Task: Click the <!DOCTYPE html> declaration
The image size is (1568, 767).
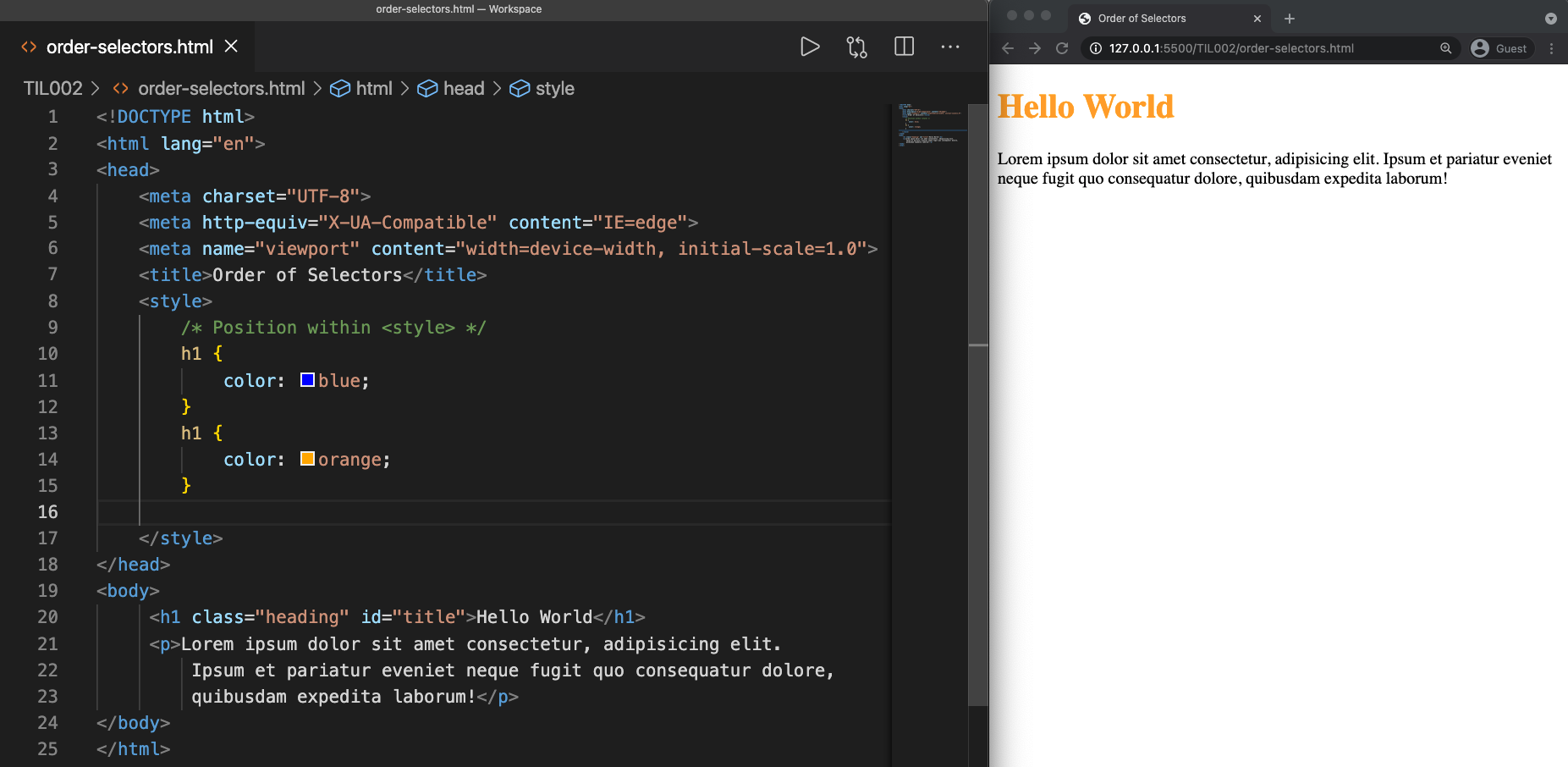Action: pyautogui.click(x=175, y=117)
